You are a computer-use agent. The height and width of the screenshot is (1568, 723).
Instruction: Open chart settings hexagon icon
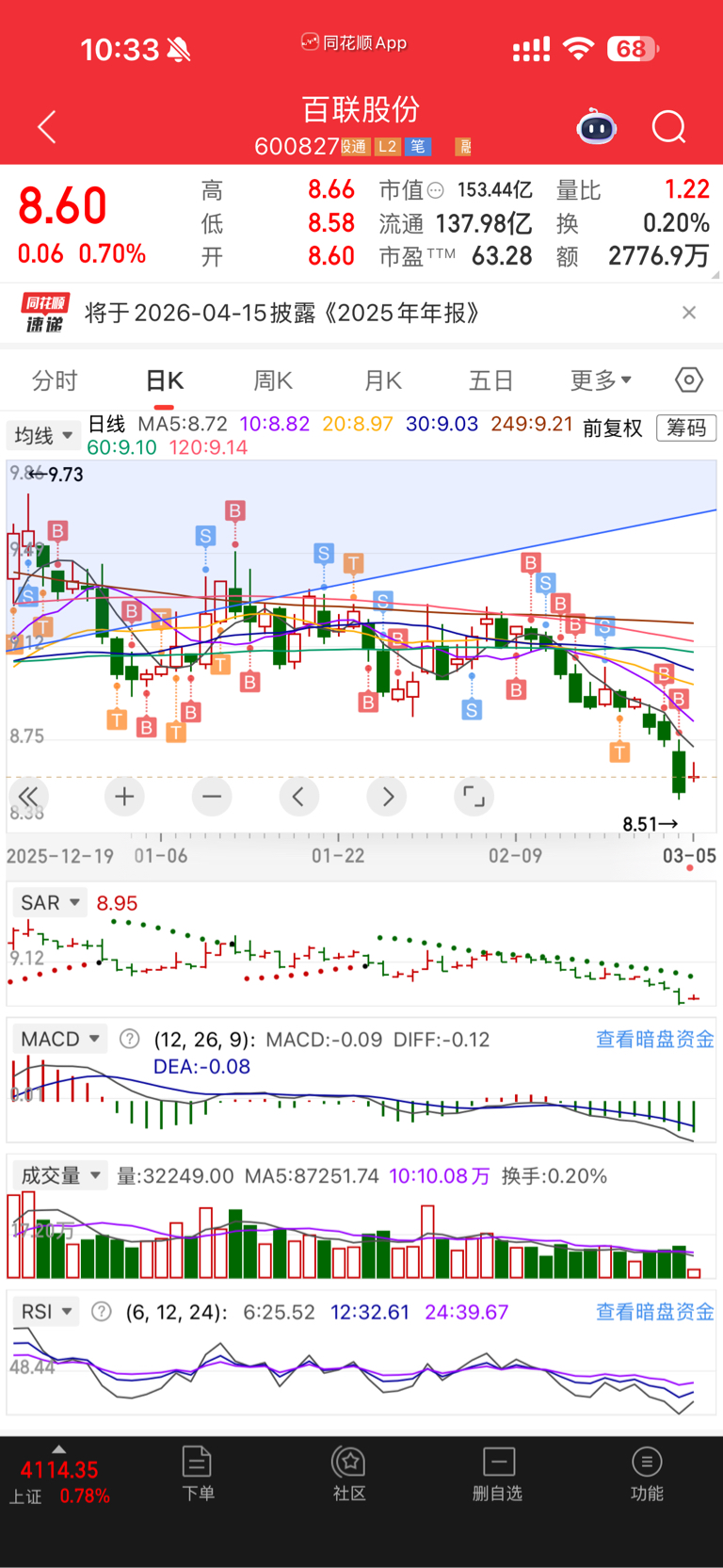689,380
